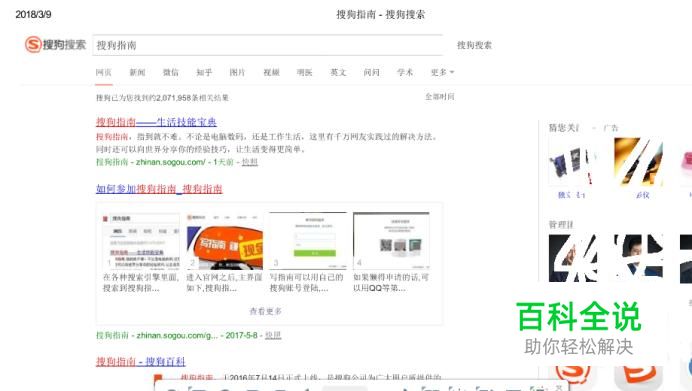692x391 pixels.
Task: Switch to the 新闻 tab
Action: [137, 72]
